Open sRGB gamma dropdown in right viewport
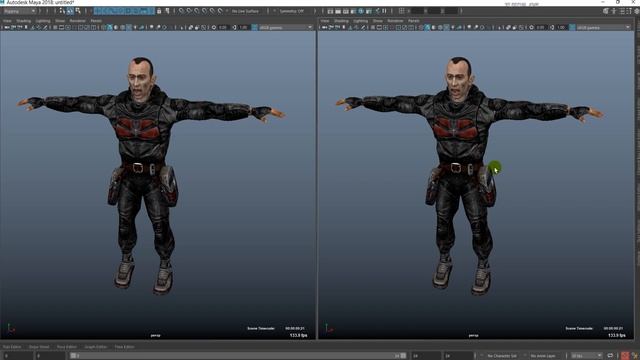Image resolution: width=640 pixels, height=360 pixels. tap(603, 27)
